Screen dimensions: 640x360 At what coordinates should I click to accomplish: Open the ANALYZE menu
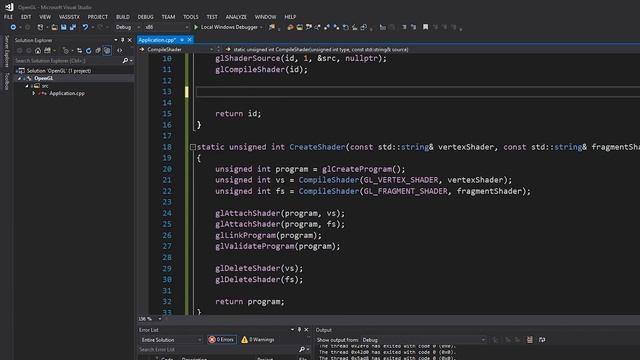click(236, 17)
